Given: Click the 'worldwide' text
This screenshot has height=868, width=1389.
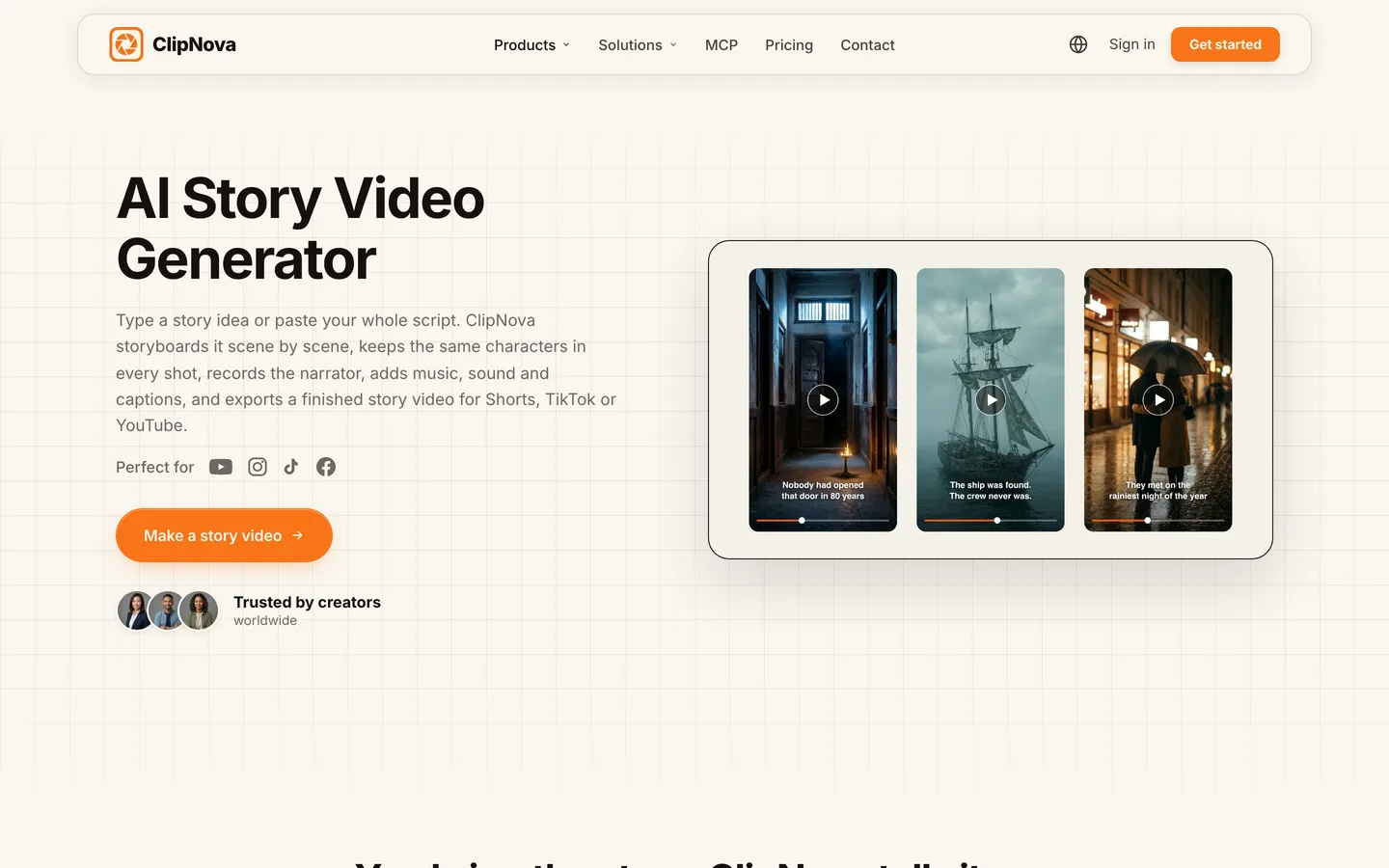Looking at the screenshot, I should [x=265, y=620].
